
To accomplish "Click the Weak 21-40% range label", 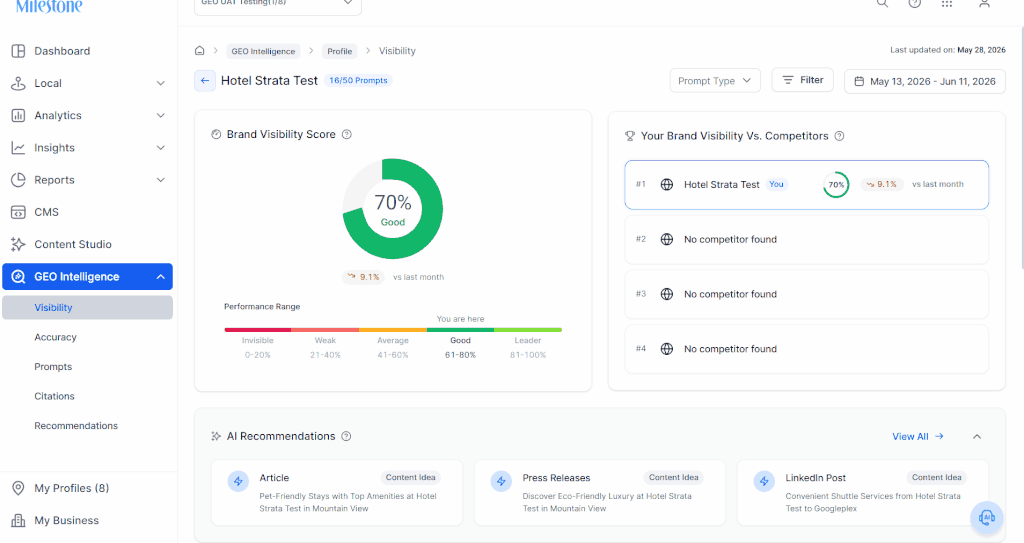I will tap(325, 347).
